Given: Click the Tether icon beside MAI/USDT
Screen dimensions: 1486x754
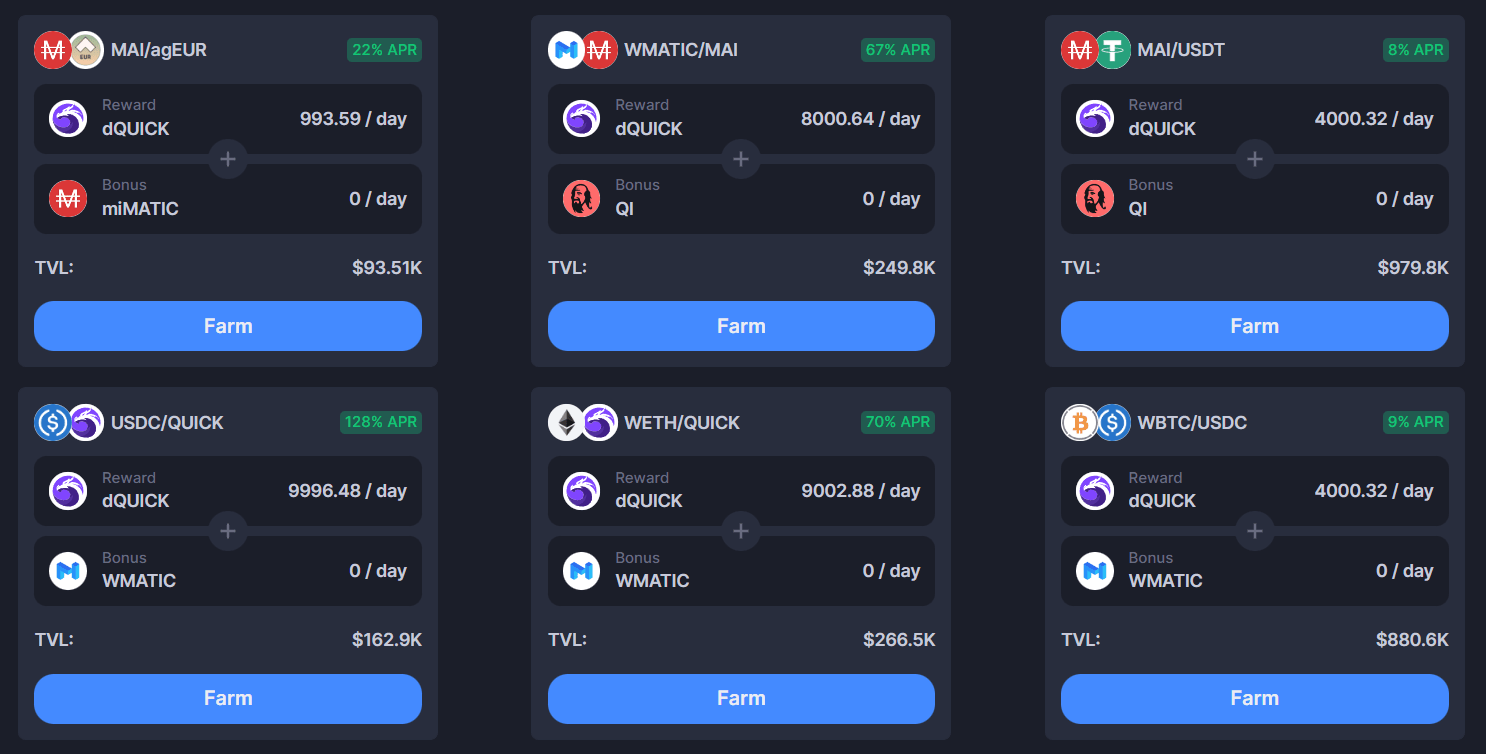Looking at the screenshot, I should 1112,50.
